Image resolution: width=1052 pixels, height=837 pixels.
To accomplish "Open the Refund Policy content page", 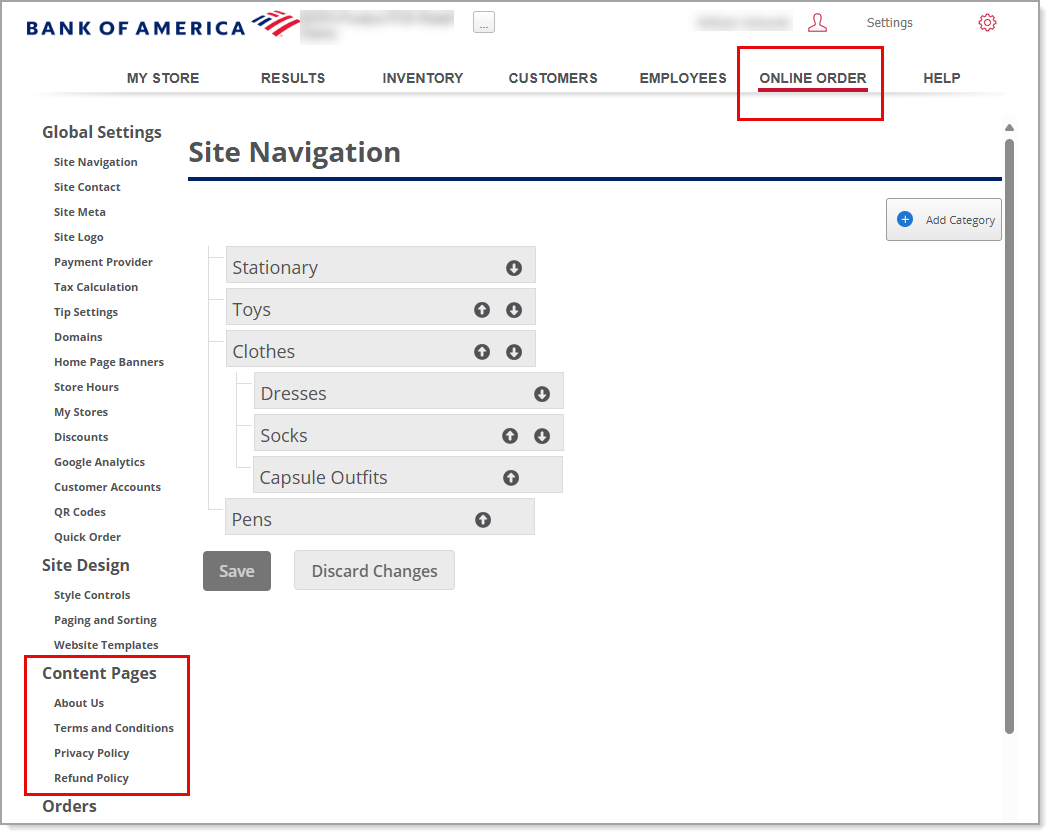I will point(91,778).
